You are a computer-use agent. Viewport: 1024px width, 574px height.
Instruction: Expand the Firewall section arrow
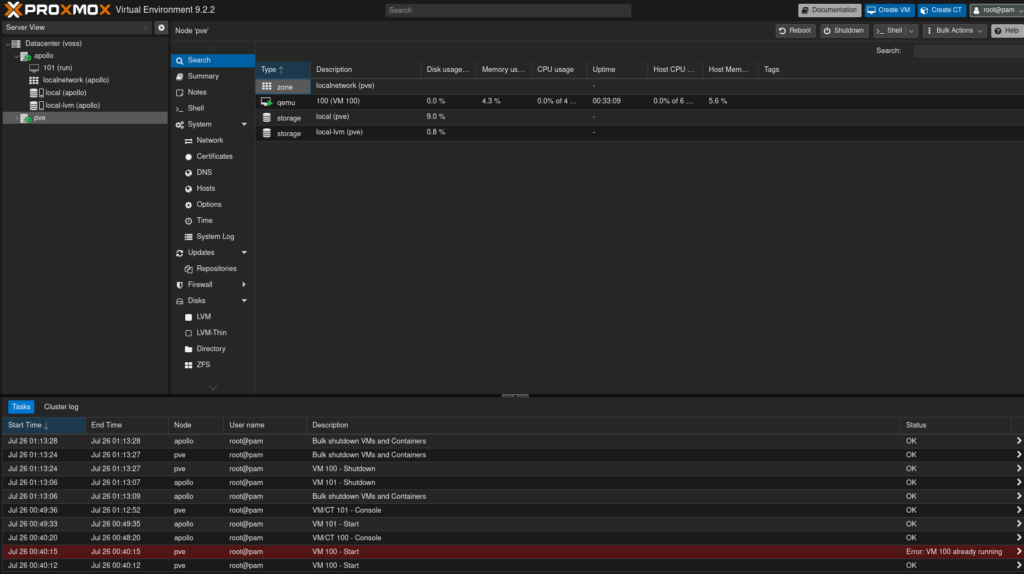pos(244,285)
